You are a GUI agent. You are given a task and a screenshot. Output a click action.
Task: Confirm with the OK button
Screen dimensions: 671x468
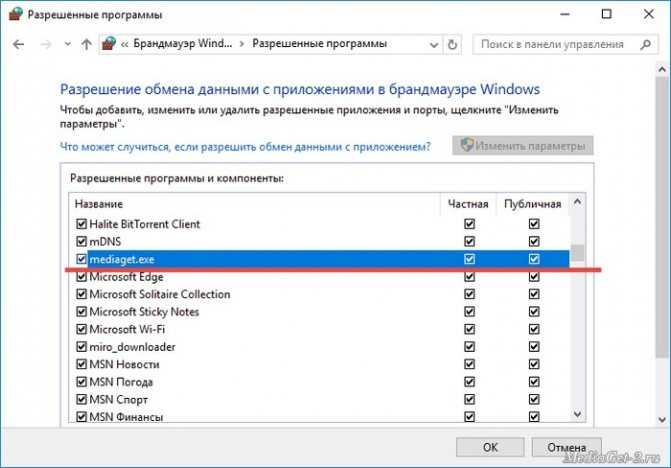pyautogui.click(x=490, y=447)
